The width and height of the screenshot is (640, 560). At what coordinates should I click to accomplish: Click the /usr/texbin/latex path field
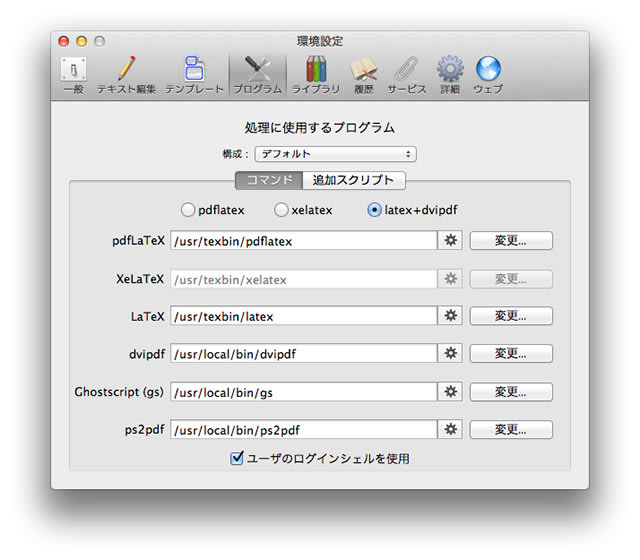[x=304, y=316]
